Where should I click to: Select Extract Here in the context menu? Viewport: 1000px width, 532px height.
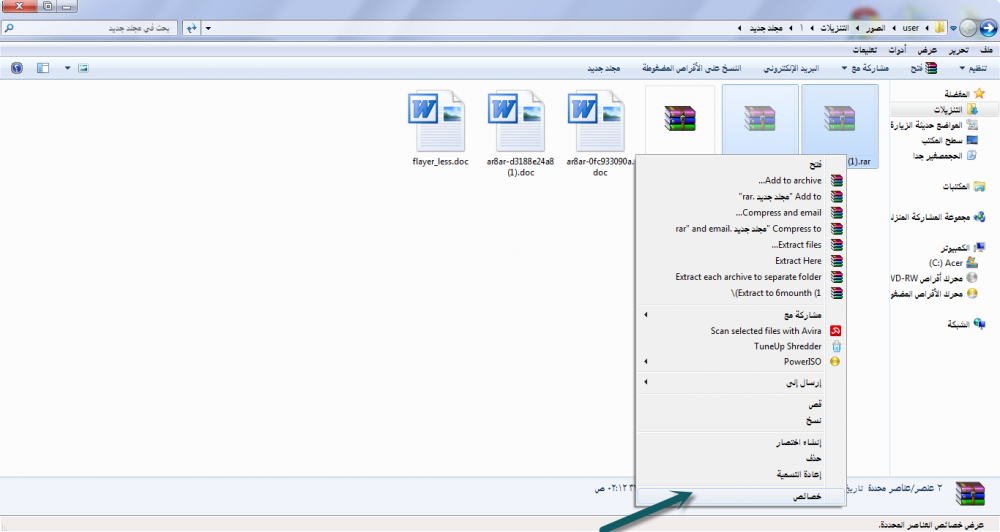[x=797, y=261]
